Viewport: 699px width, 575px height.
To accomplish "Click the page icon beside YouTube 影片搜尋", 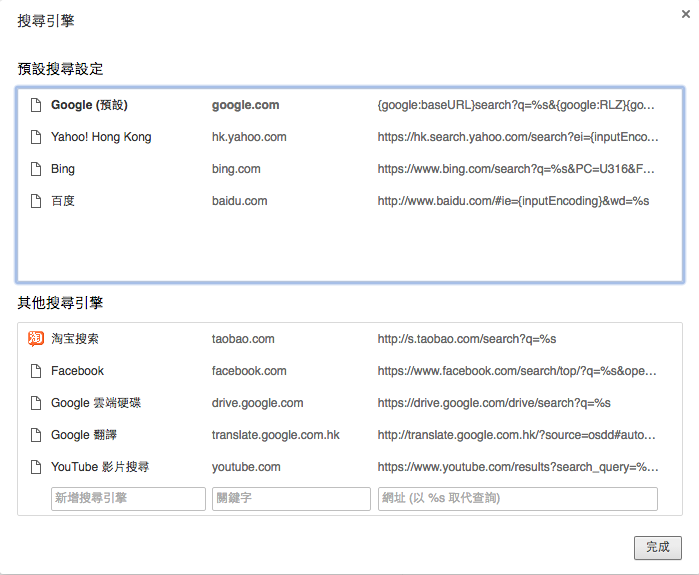I will coord(35,467).
